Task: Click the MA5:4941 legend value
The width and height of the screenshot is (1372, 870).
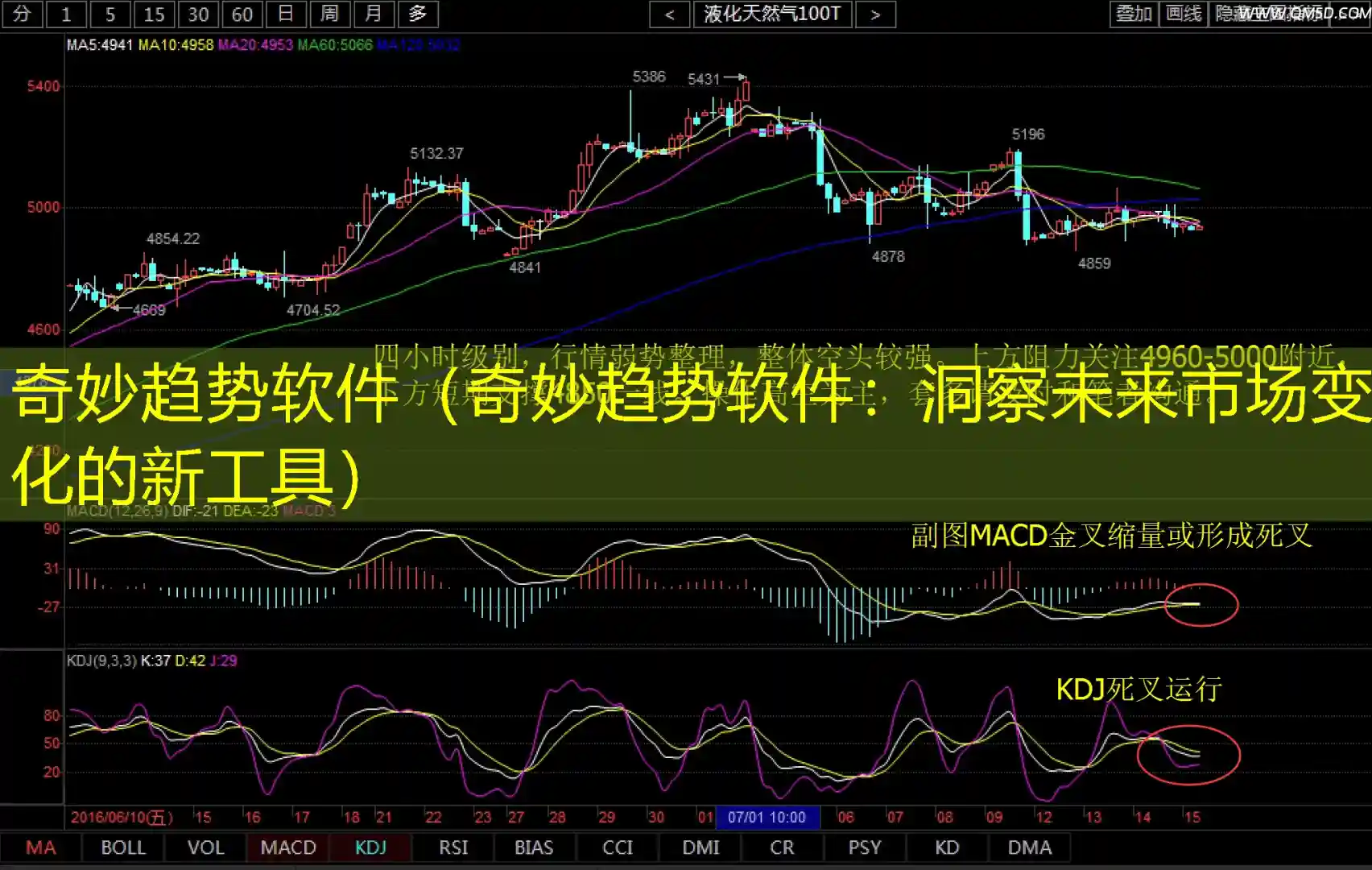Action: click(x=100, y=45)
